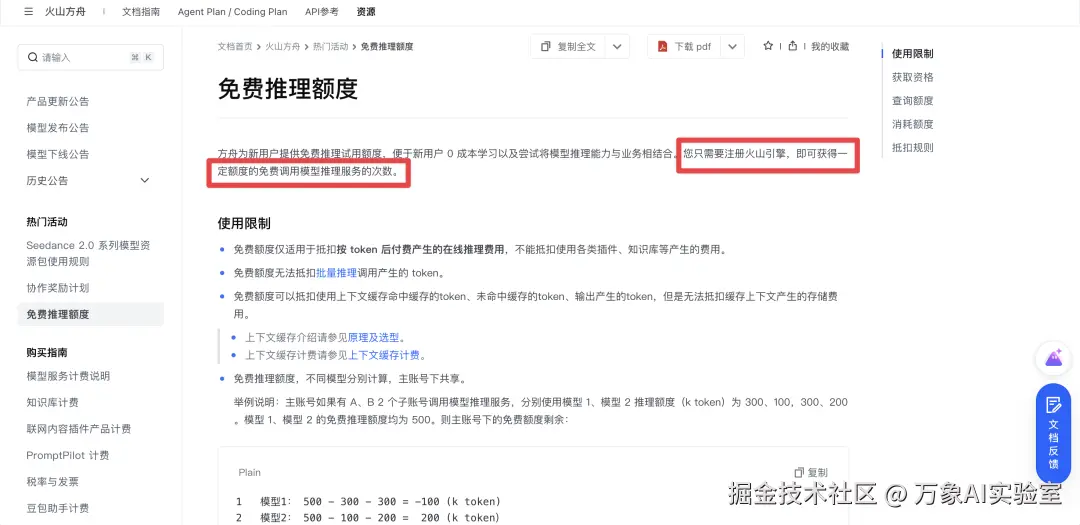
Task: Expand the 复制全文 dropdown arrow
Action: click(x=617, y=46)
